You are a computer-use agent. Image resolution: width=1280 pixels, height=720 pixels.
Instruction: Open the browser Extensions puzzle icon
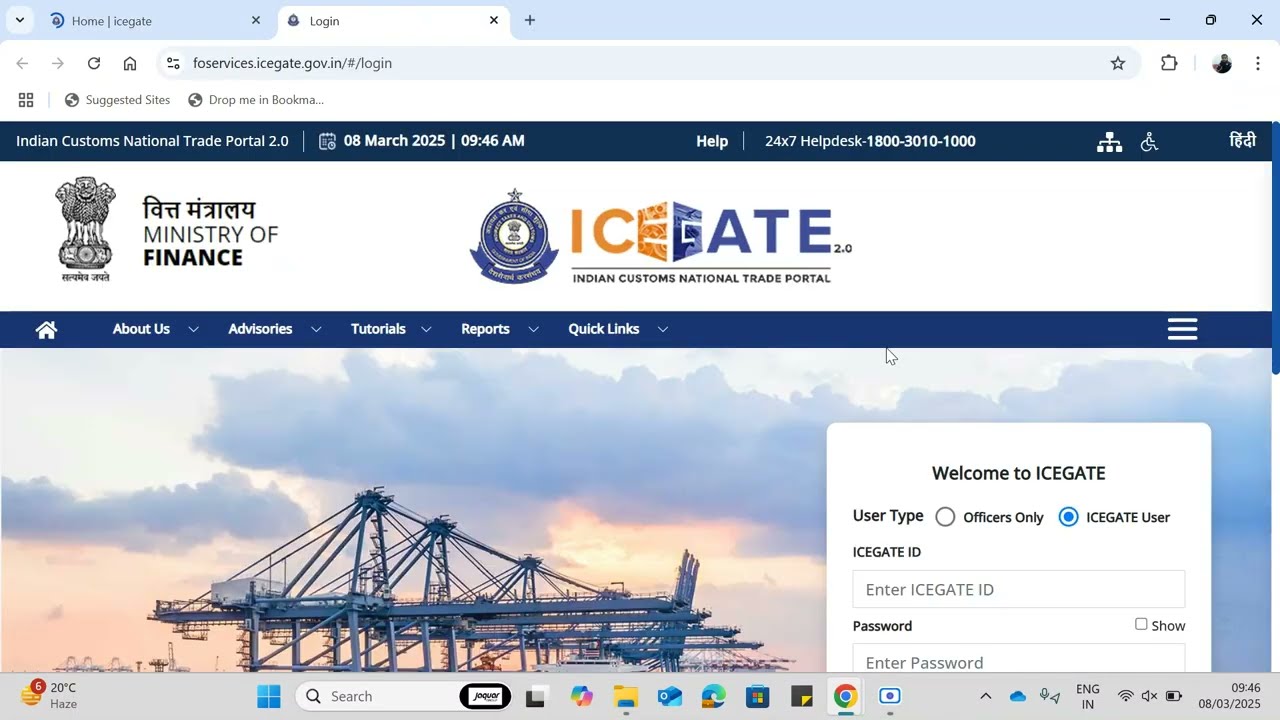coord(1169,63)
